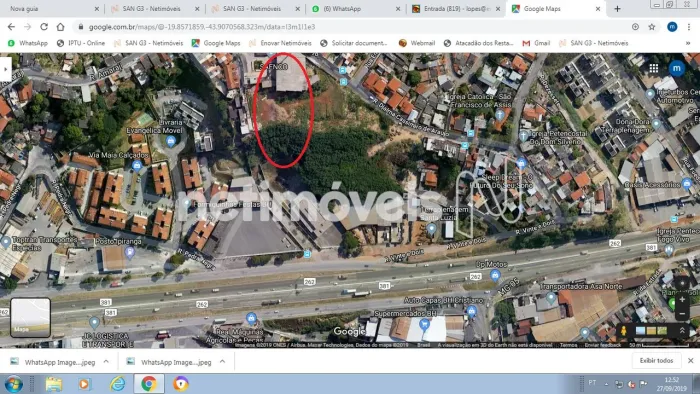This screenshot has width=700, height=394.
Task: Switch to first SAN G3 Netimóveis tab
Action: pos(155,8)
